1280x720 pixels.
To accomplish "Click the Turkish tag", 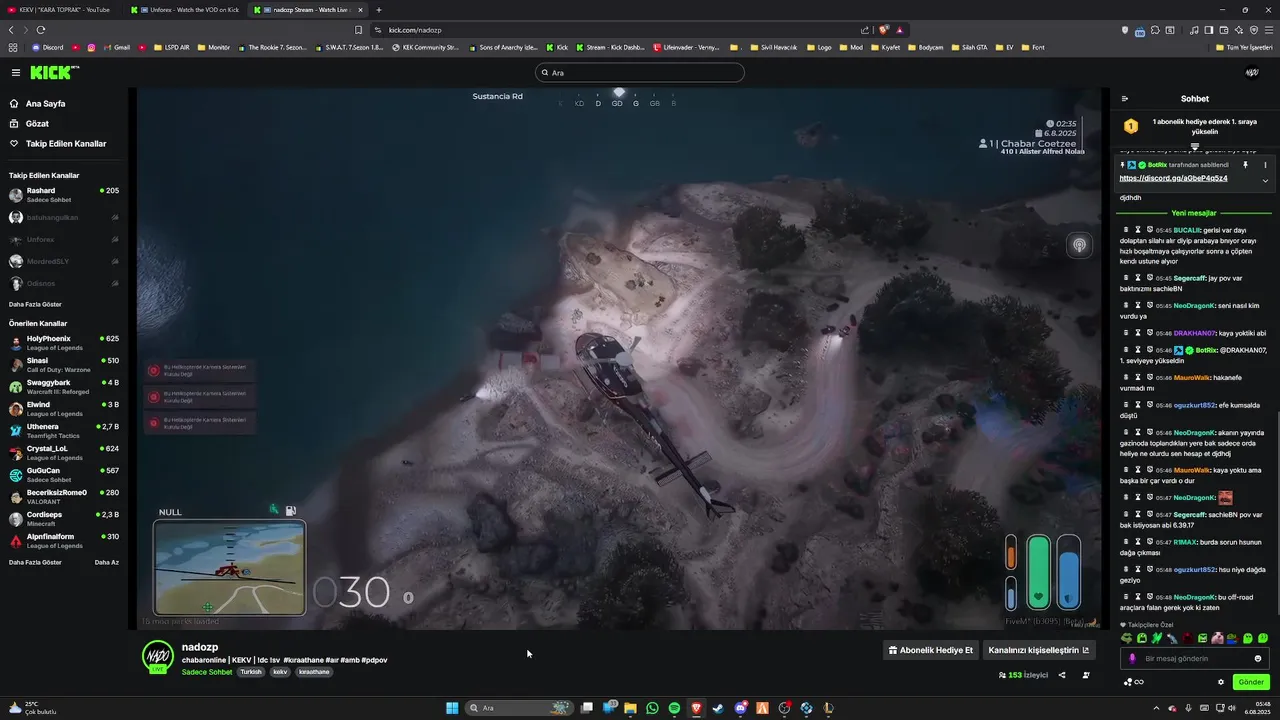I will [x=251, y=672].
